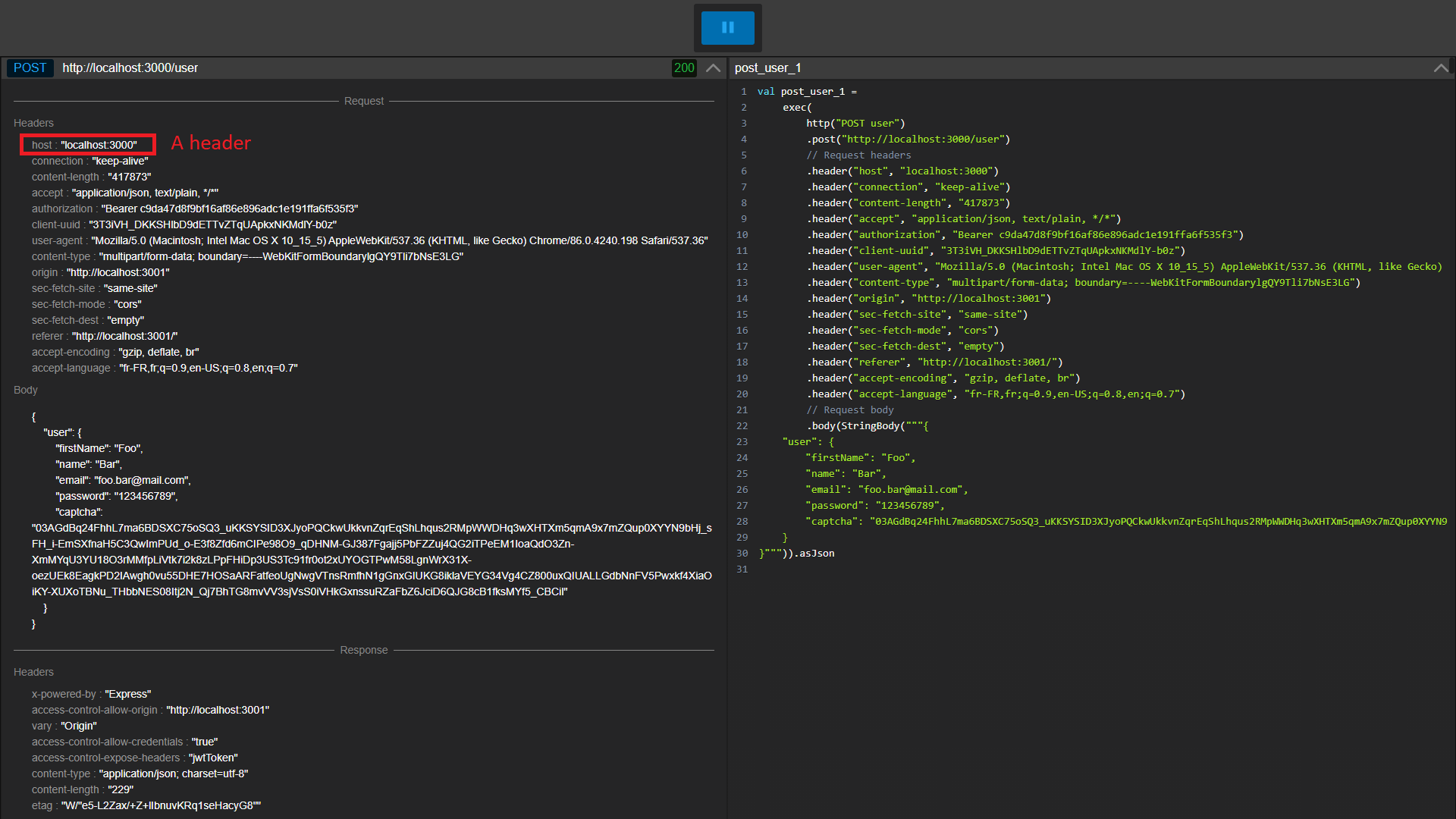
Task: Select the sec-fetch-site header
Action: tap(94, 288)
